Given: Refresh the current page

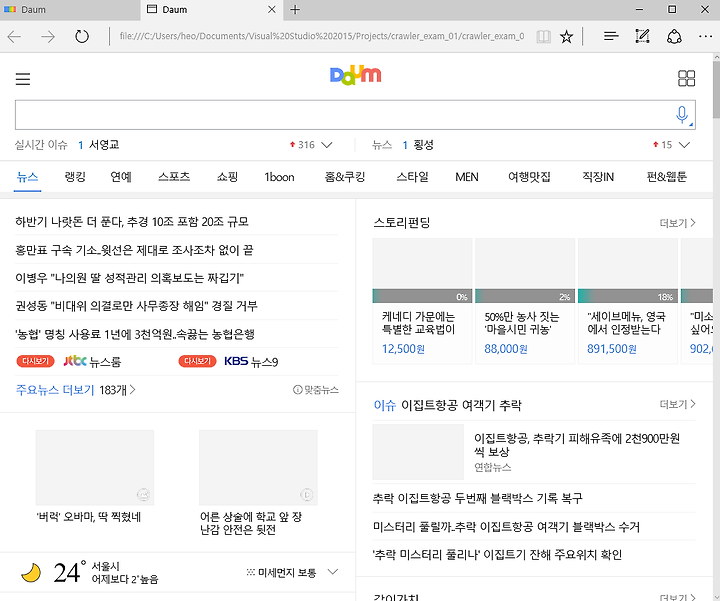Looking at the screenshot, I should point(82,36).
